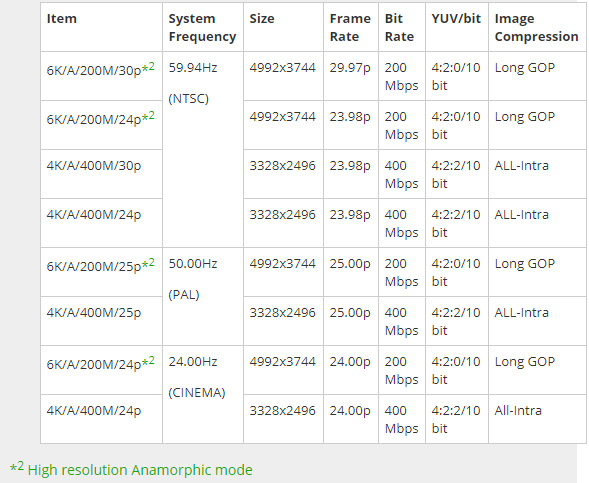
Task: Click the 25.00p cell in the 4992x3744 row
Action: coord(351,272)
